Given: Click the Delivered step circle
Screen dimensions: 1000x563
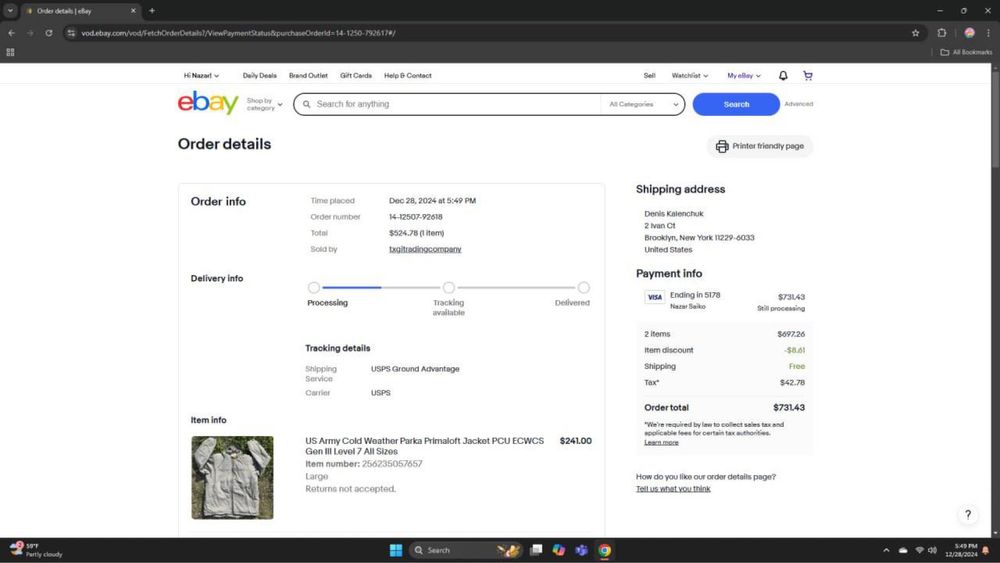Looking at the screenshot, I should point(584,288).
